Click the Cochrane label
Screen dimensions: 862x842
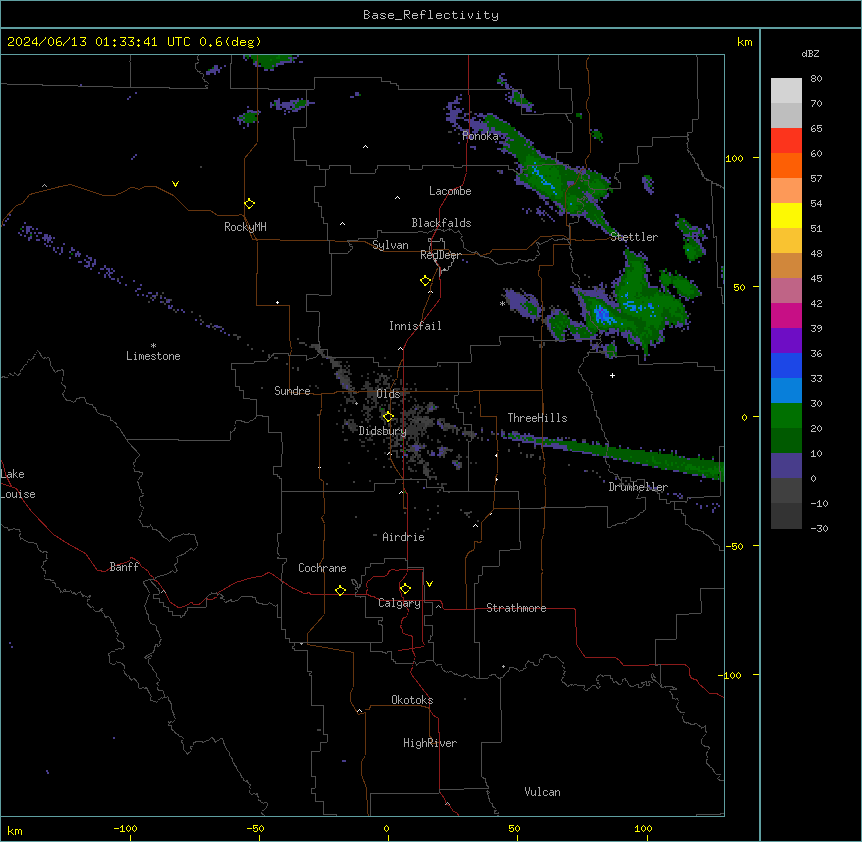[322, 568]
